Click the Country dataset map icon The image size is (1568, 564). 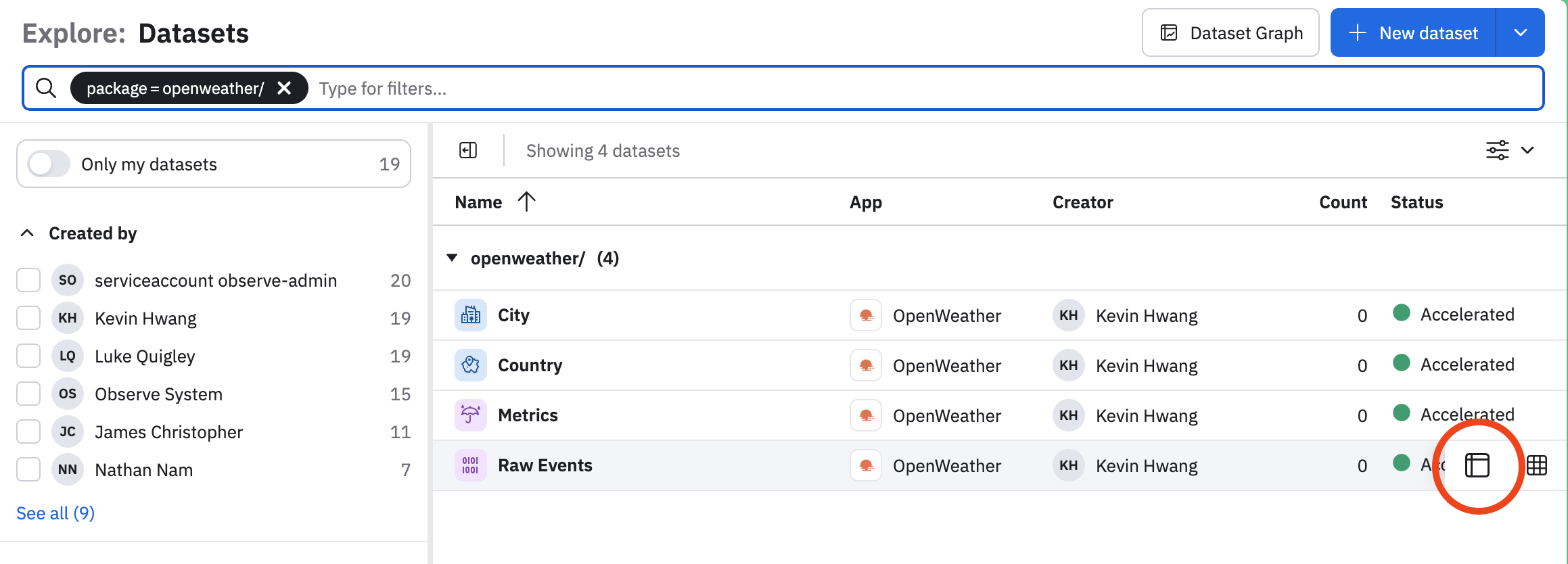tap(470, 365)
